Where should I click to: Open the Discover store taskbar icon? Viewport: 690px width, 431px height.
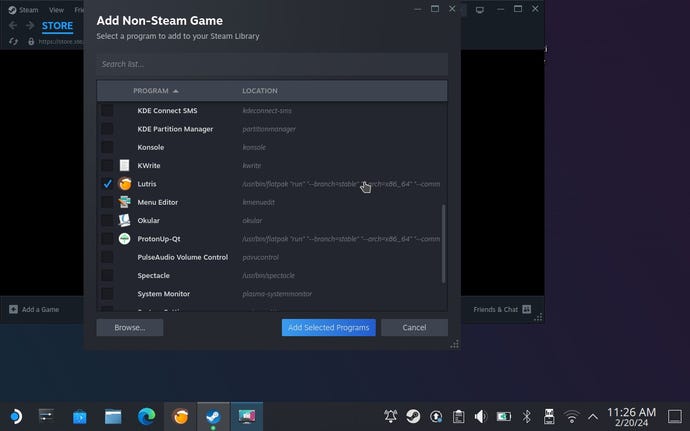click(x=79, y=416)
